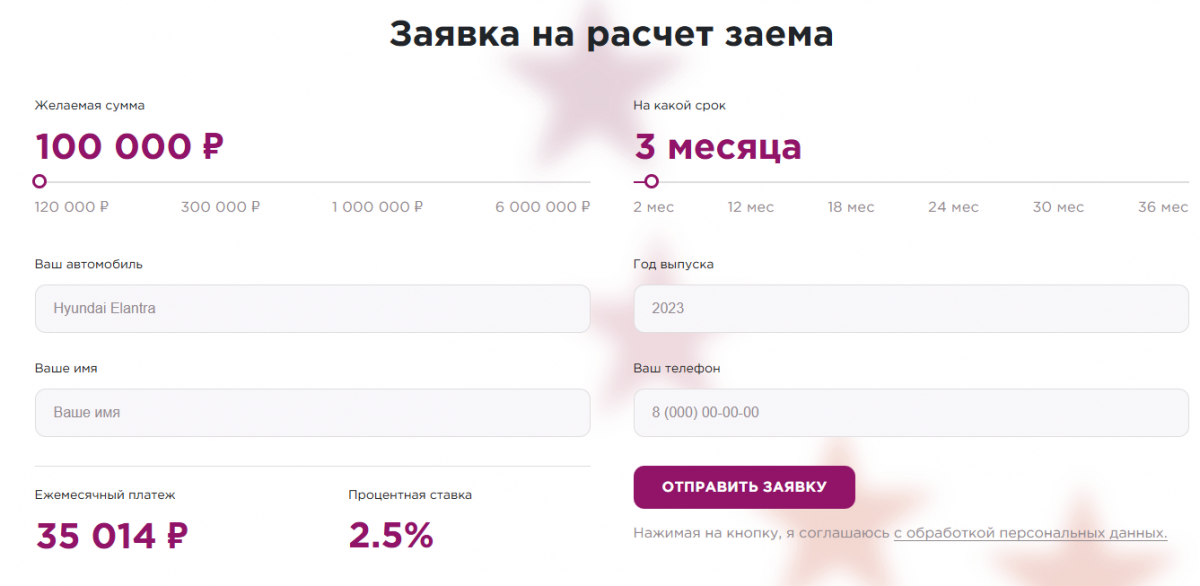The width and height of the screenshot is (1200, 586).
Task: Open the personal data processing link
Action: pos(1030,533)
